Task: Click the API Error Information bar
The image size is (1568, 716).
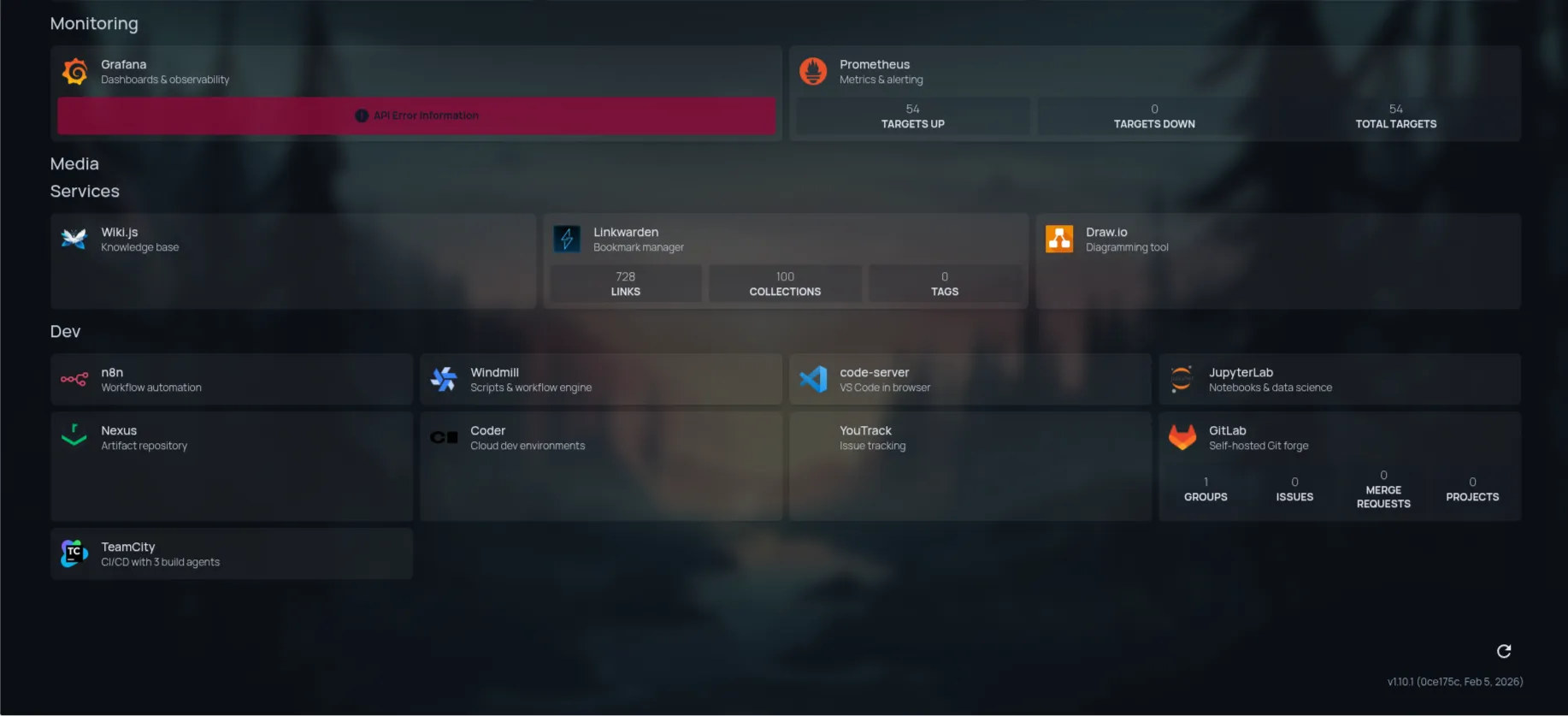Action: pyautogui.click(x=416, y=115)
